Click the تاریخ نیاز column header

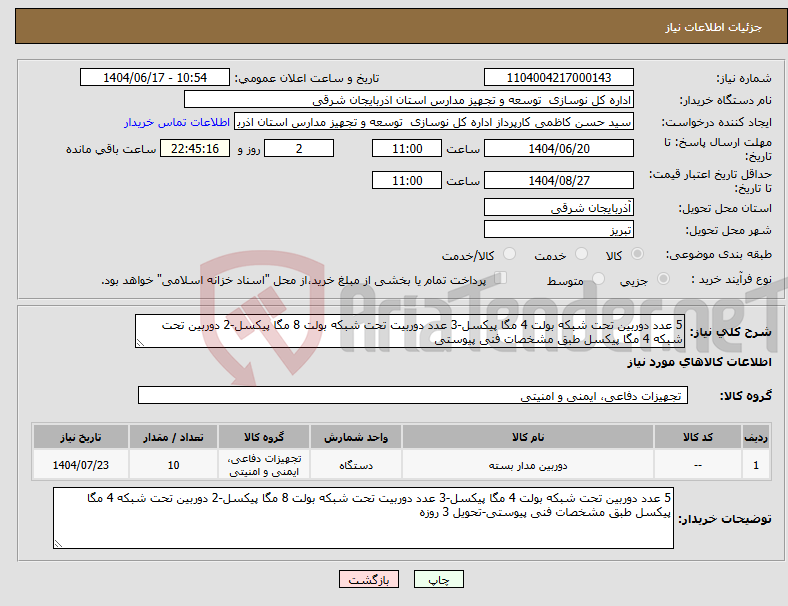click(81, 437)
